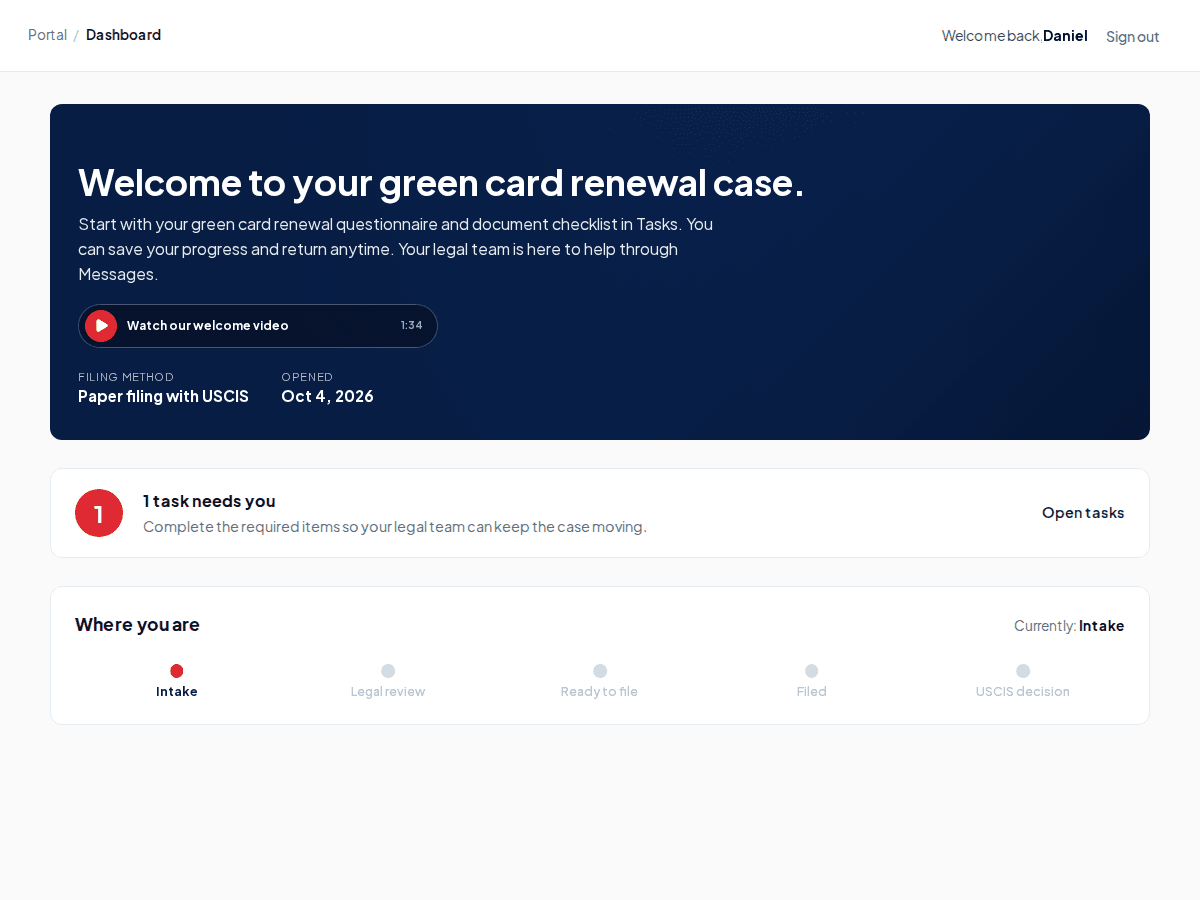Click the green card renewal welcome headline
The width and height of the screenshot is (1200, 900).
[x=441, y=183]
